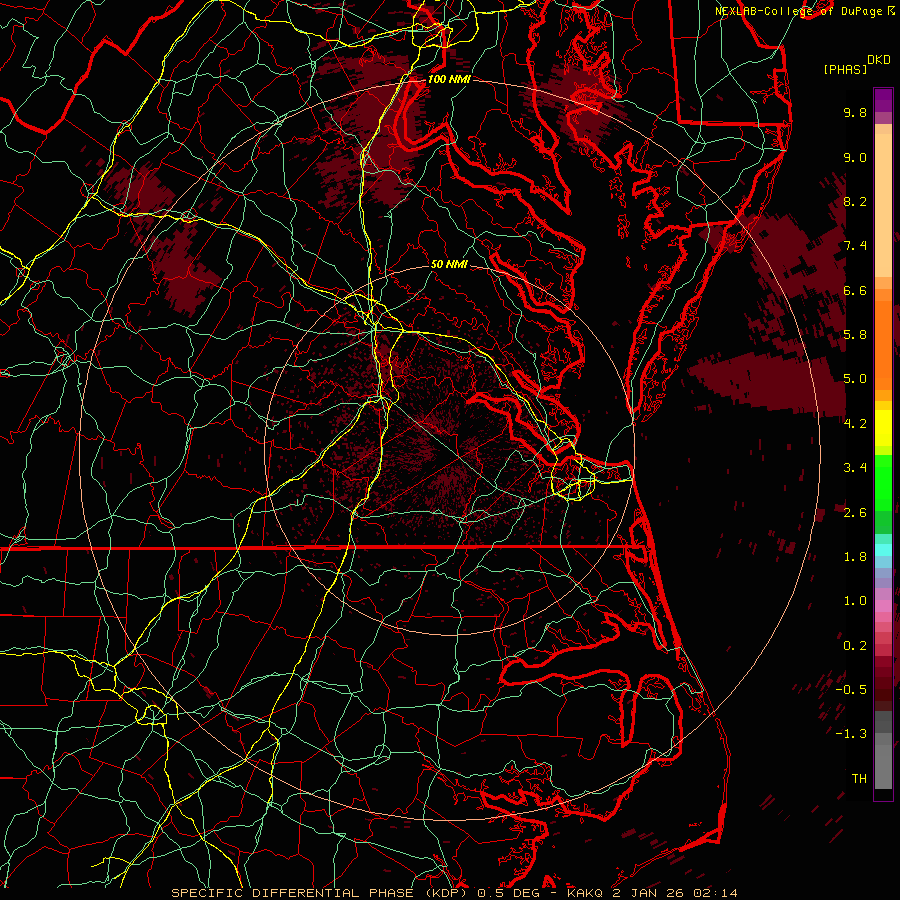Click the 2 JAN 26 date text
The image size is (900, 900).
click(x=651, y=893)
